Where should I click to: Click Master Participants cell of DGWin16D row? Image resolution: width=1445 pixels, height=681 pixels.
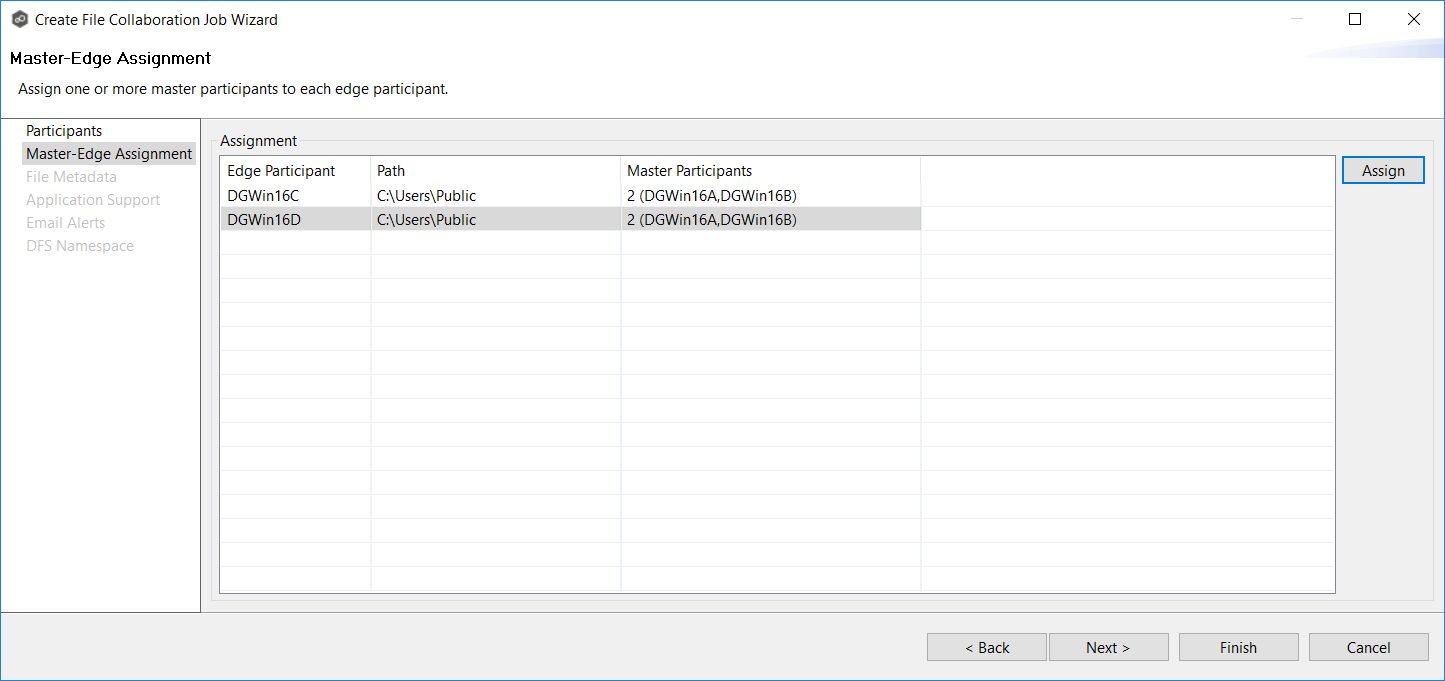click(711, 220)
